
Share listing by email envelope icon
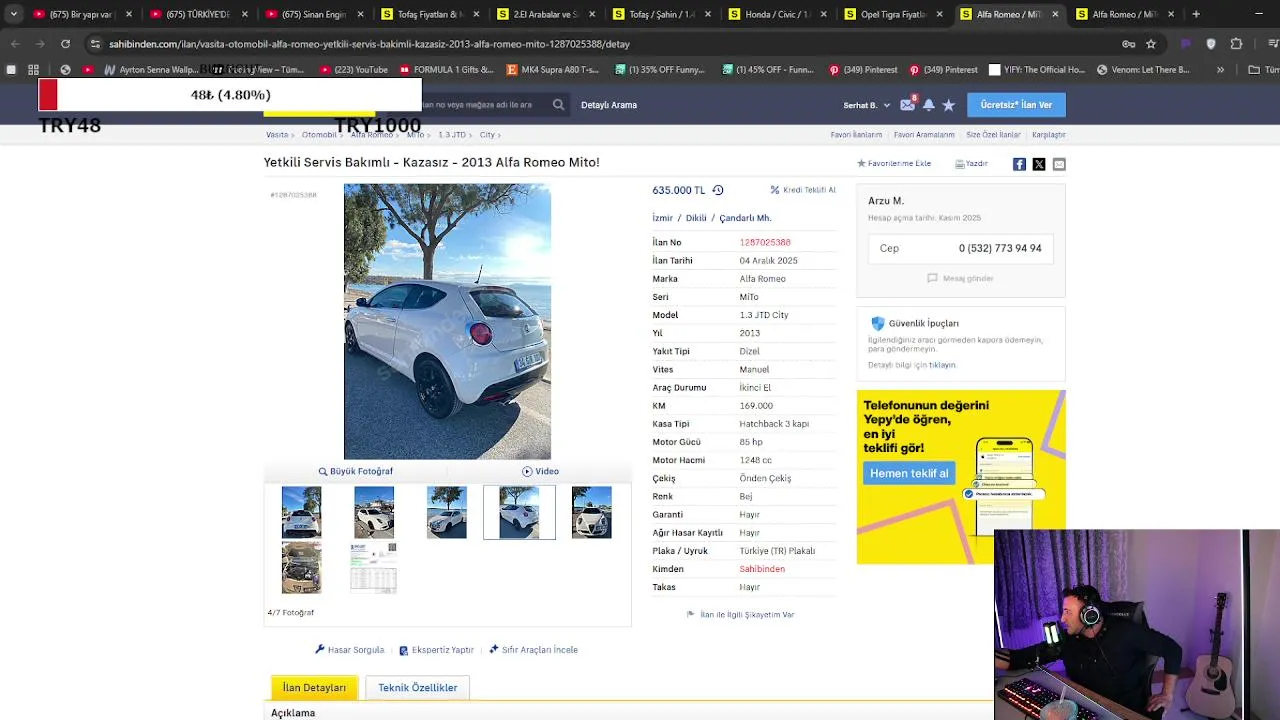tap(1059, 164)
